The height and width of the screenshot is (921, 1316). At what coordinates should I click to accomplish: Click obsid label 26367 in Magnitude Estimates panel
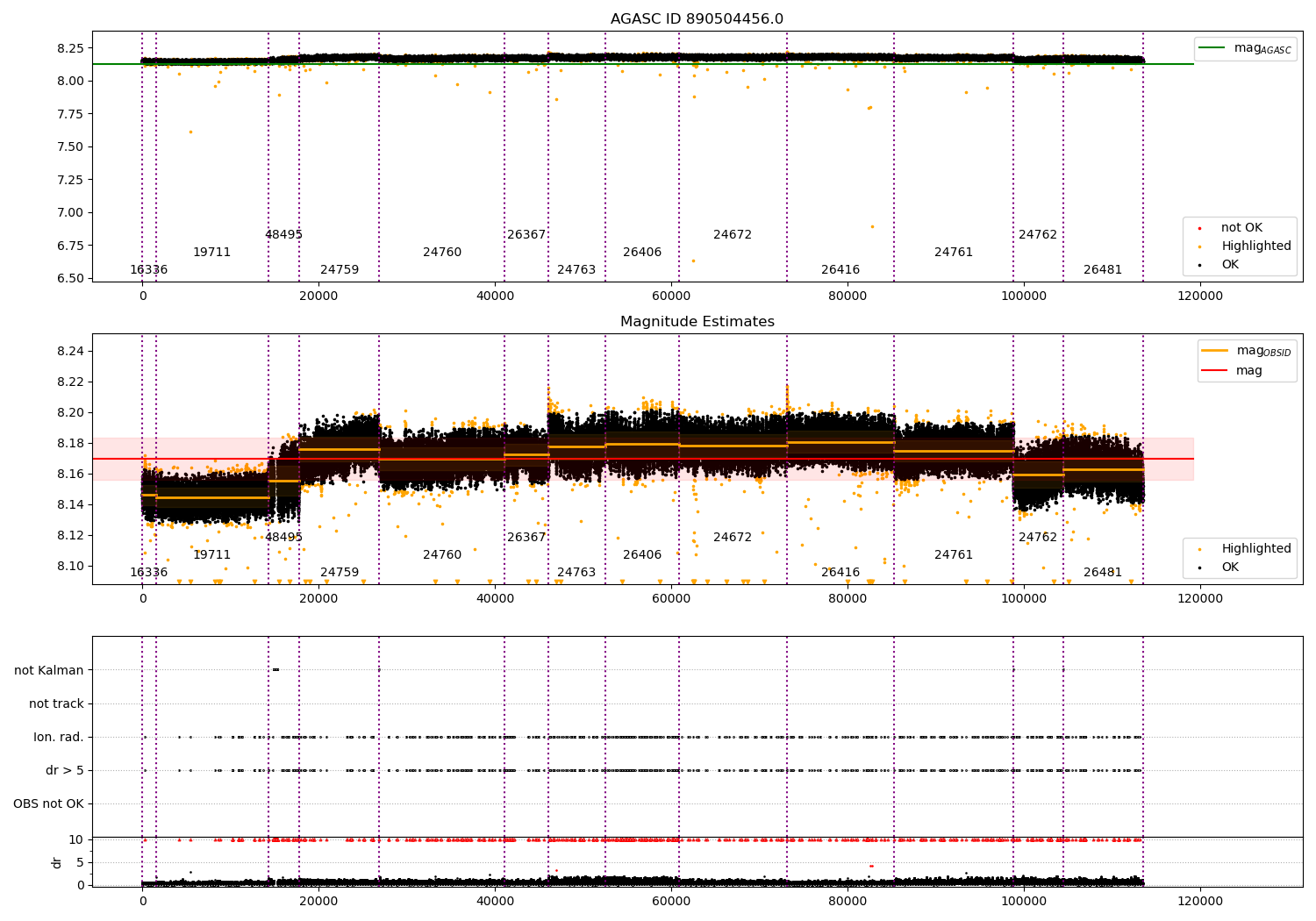coord(526,538)
